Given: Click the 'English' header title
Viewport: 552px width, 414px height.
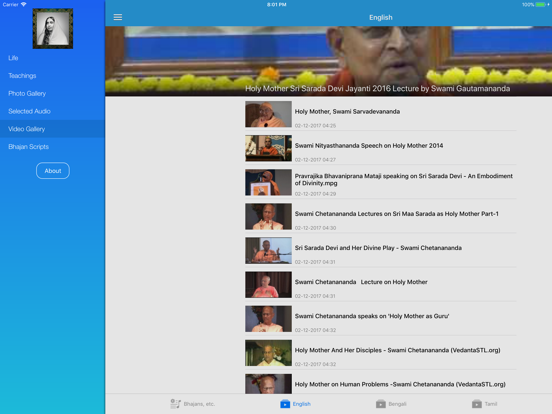Looking at the screenshot, I should click(x=381, y=17).
